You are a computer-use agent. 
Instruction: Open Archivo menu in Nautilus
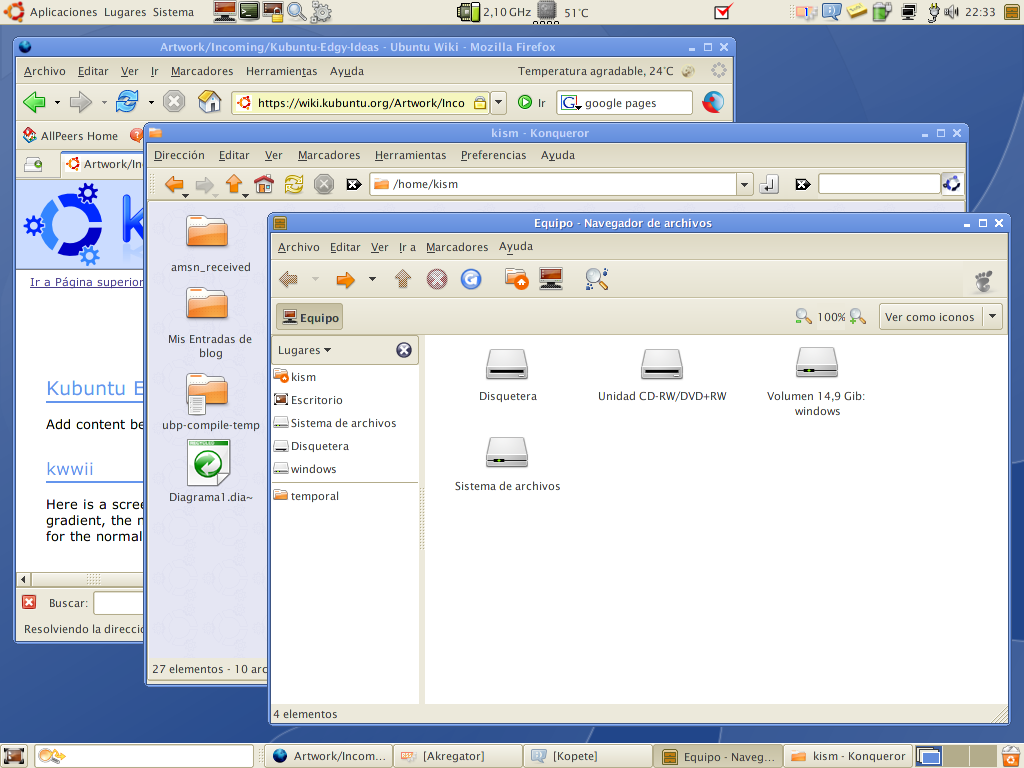[x=298, y=247]
